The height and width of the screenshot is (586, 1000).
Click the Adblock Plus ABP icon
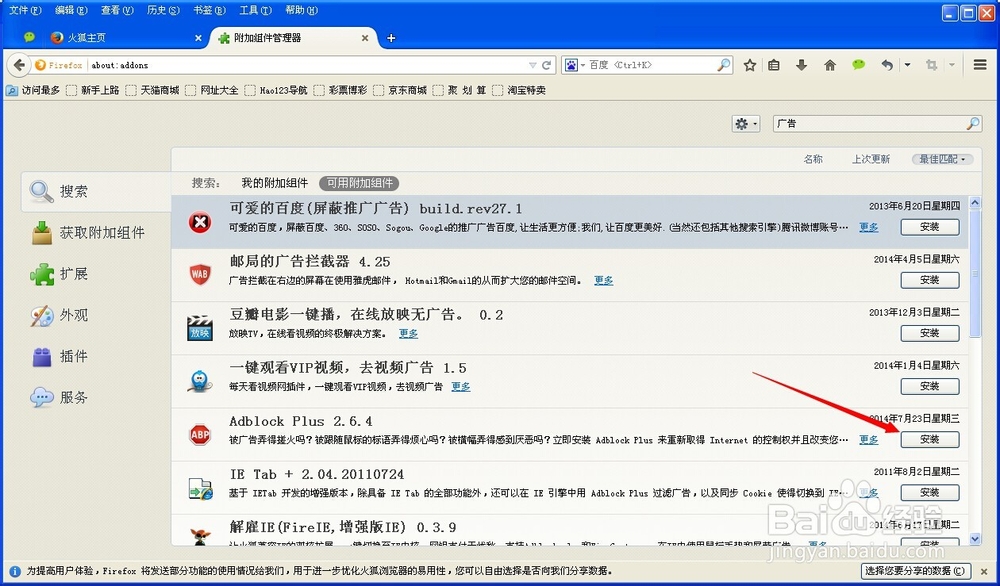point(200,435)
